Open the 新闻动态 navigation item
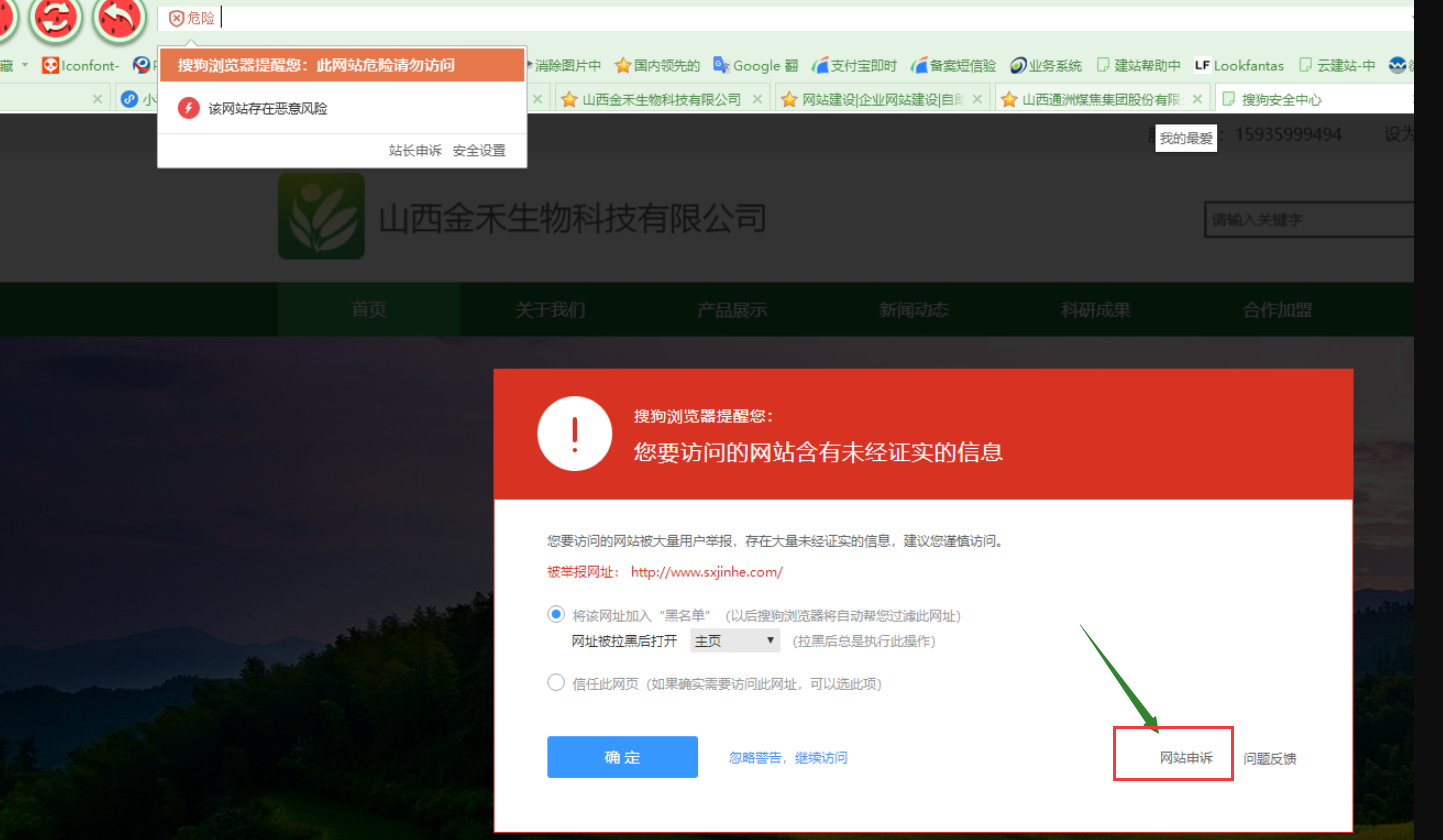 [x=914, y=310]
